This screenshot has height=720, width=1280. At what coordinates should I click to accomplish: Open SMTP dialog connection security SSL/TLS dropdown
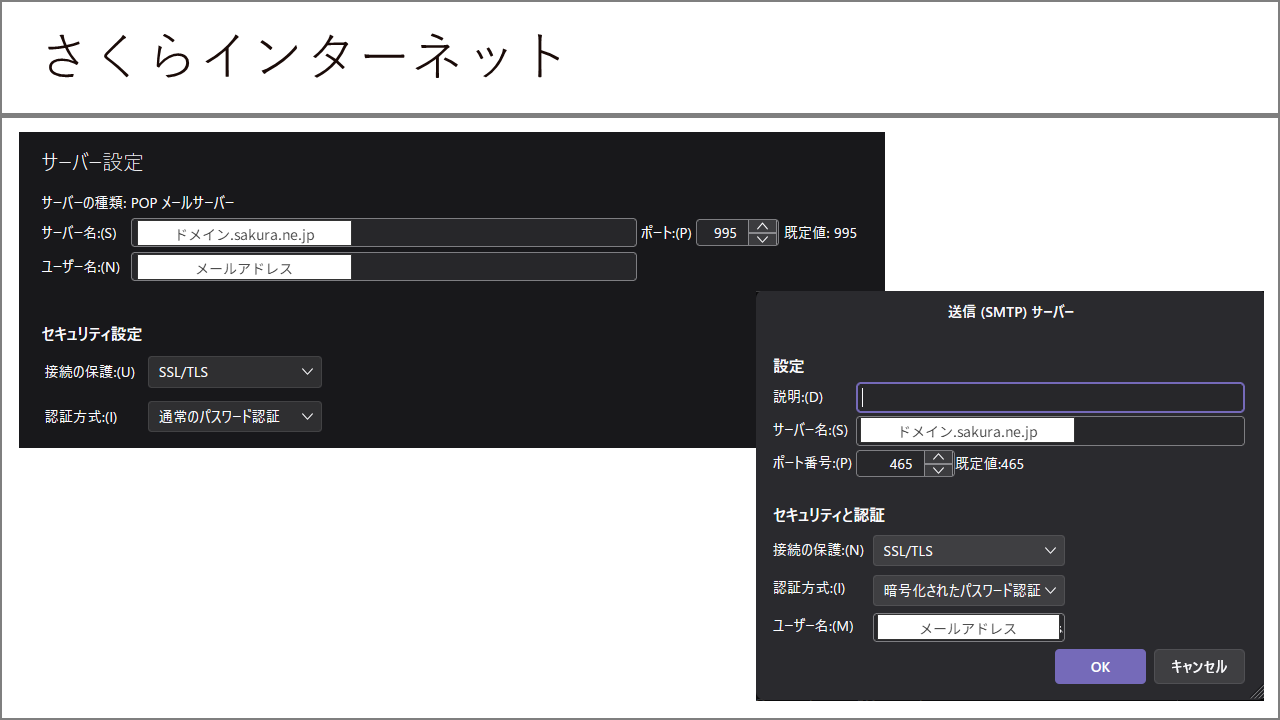point(969,551)
